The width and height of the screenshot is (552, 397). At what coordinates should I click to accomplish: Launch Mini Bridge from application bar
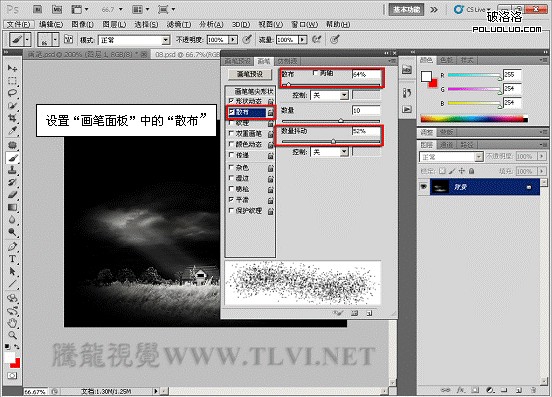(x=57, y=10)
